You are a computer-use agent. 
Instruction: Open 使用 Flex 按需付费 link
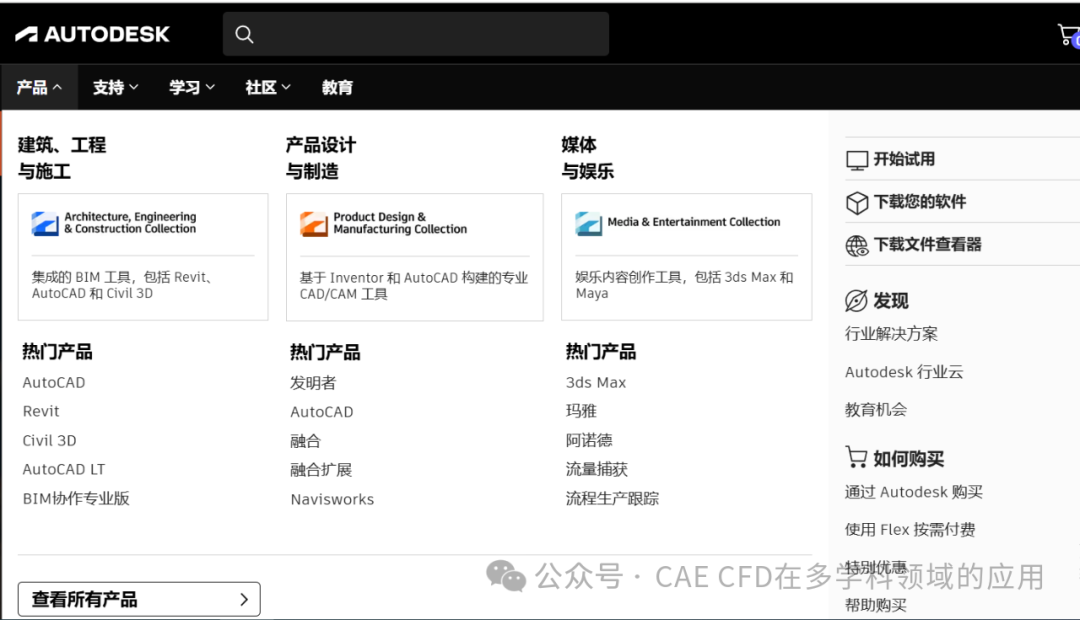(910, 530)
